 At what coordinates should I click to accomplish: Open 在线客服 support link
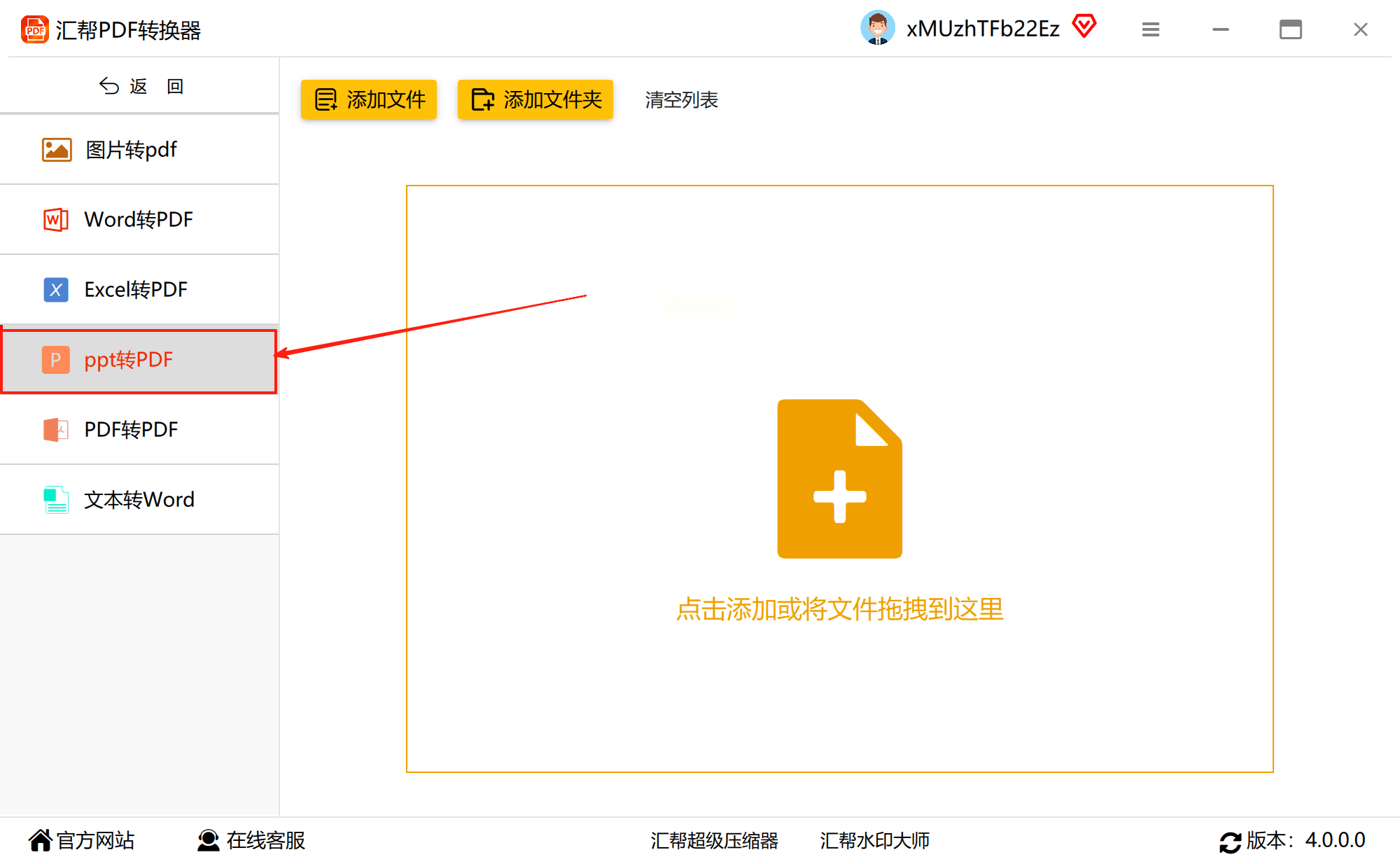pyautogui.click(x=252, y=840)
